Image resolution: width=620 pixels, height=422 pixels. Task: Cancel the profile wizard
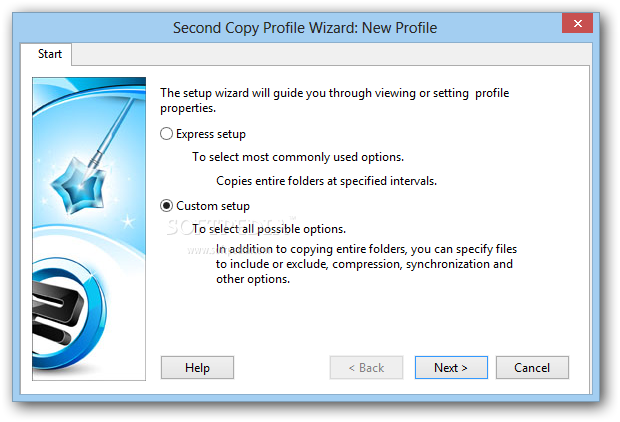[532, 368]
